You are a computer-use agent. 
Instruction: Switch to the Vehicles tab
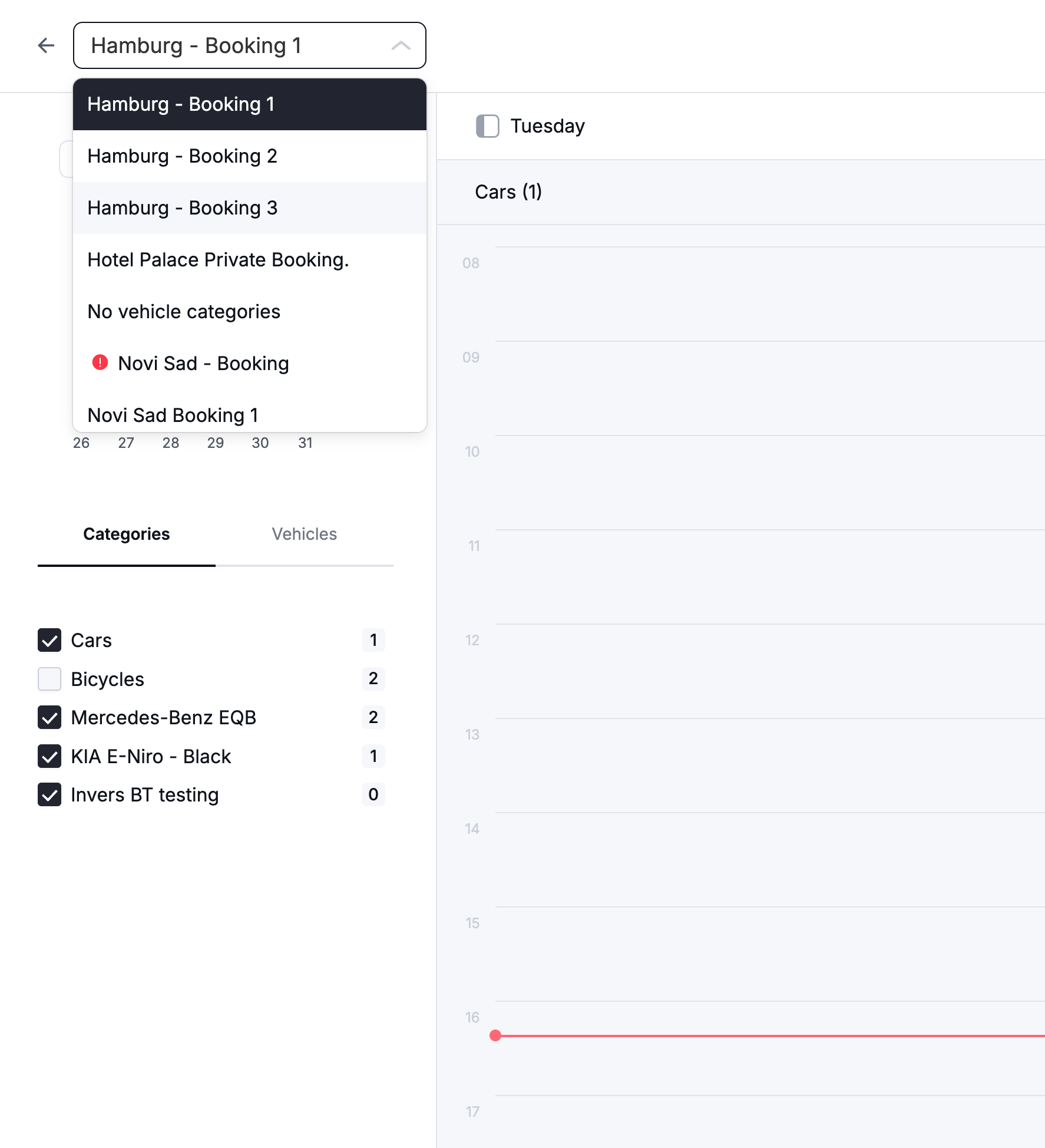pos(304,534)
